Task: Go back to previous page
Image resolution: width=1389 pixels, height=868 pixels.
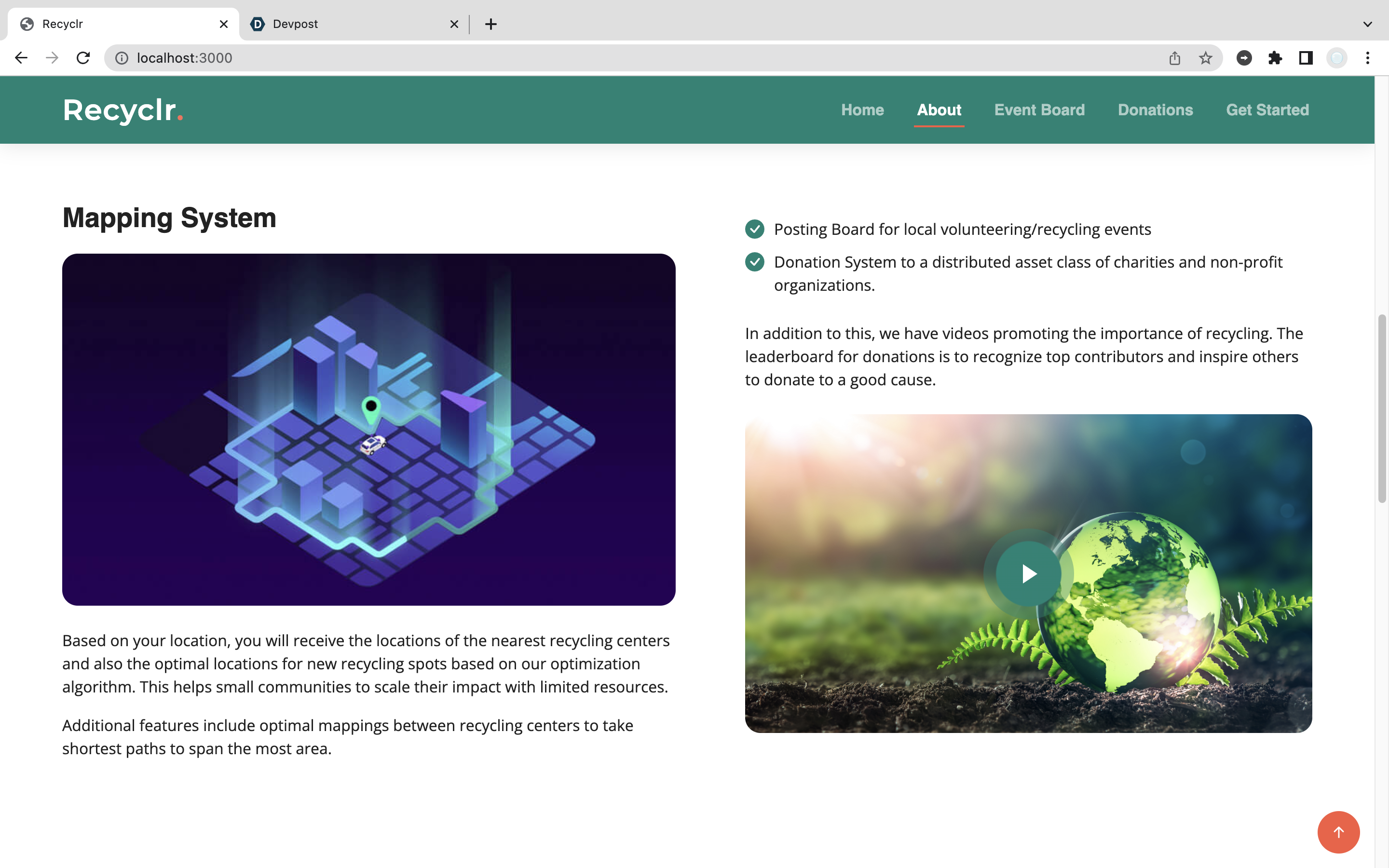Action: (x=21, y=58)
